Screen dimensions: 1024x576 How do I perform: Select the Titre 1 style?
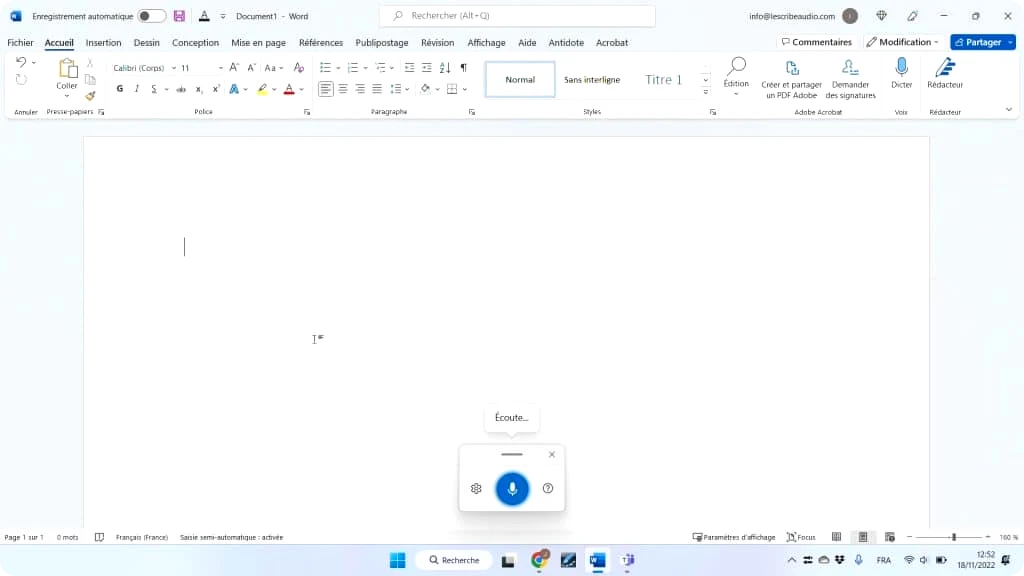pos(663,80)
